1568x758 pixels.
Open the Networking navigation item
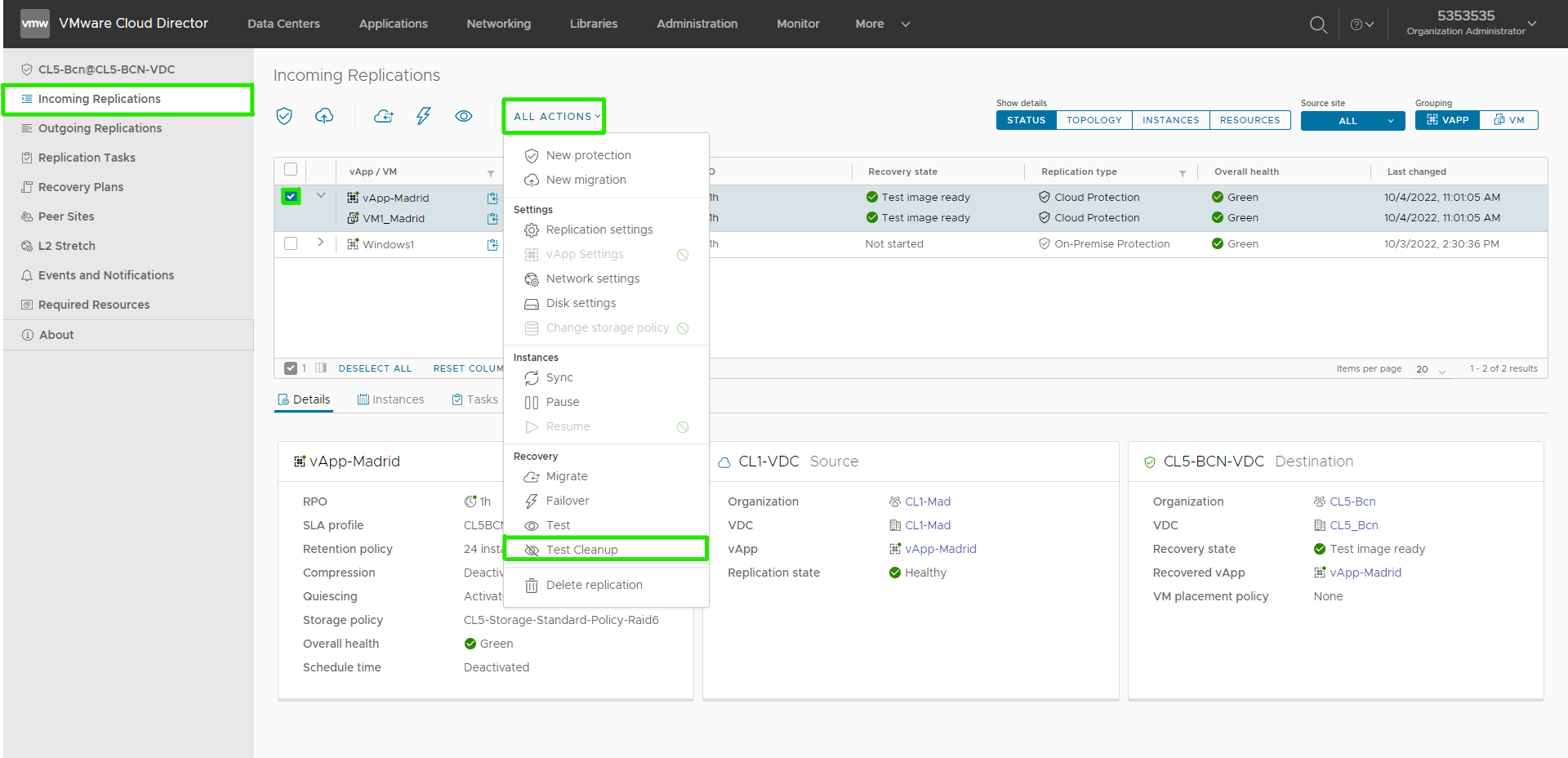click(x=499, y=24)
